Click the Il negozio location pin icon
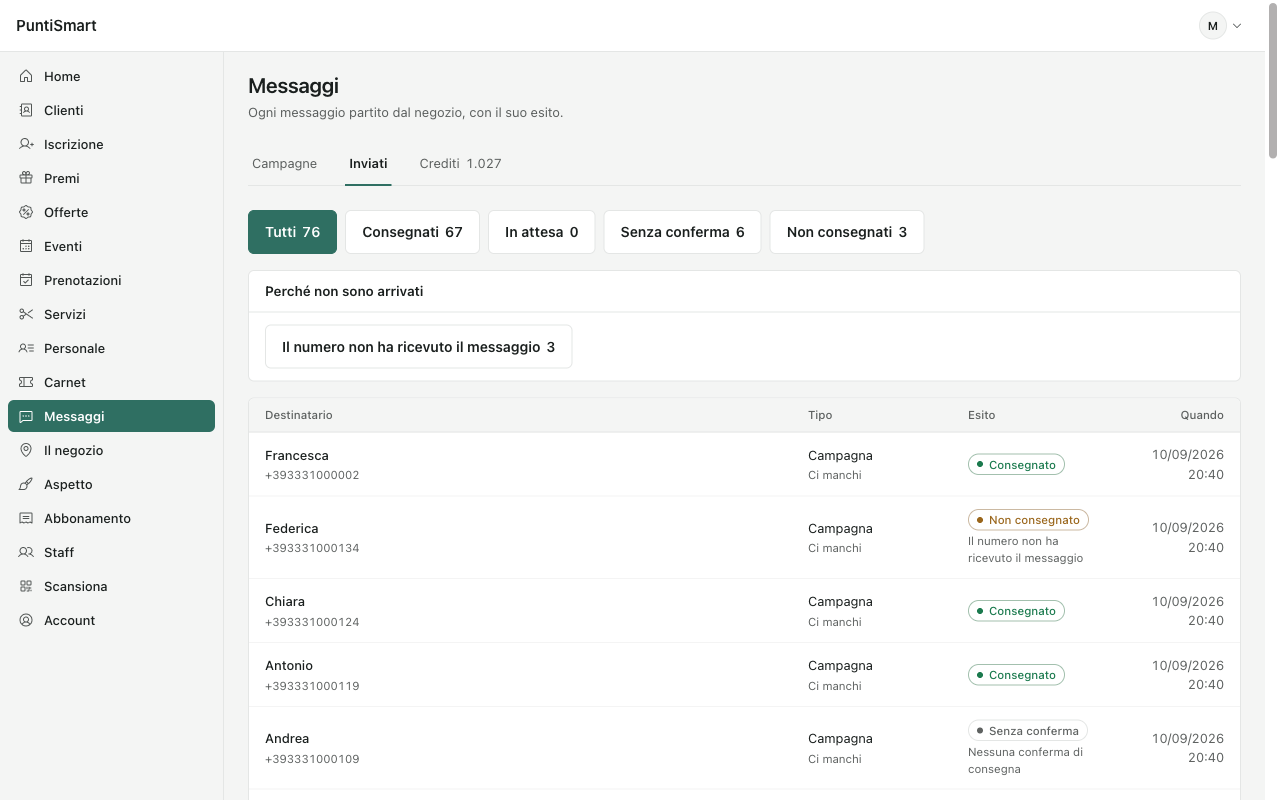This screenshot has width=1280, height=800. coord(26,450)
